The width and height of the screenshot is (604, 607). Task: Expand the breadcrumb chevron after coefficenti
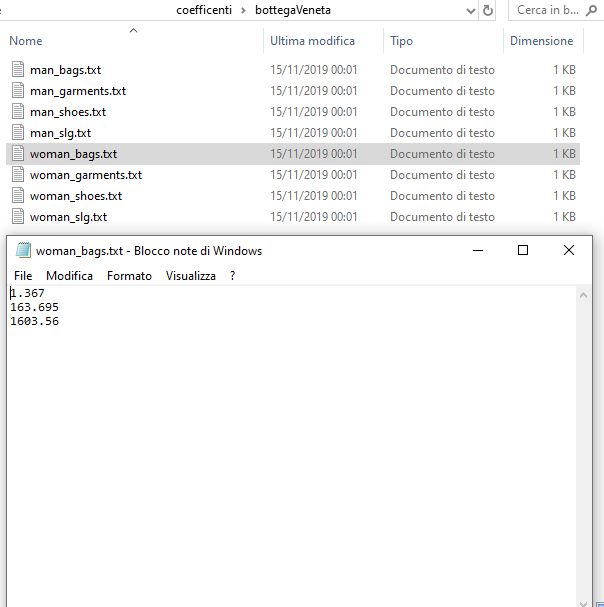pos(243,11)
